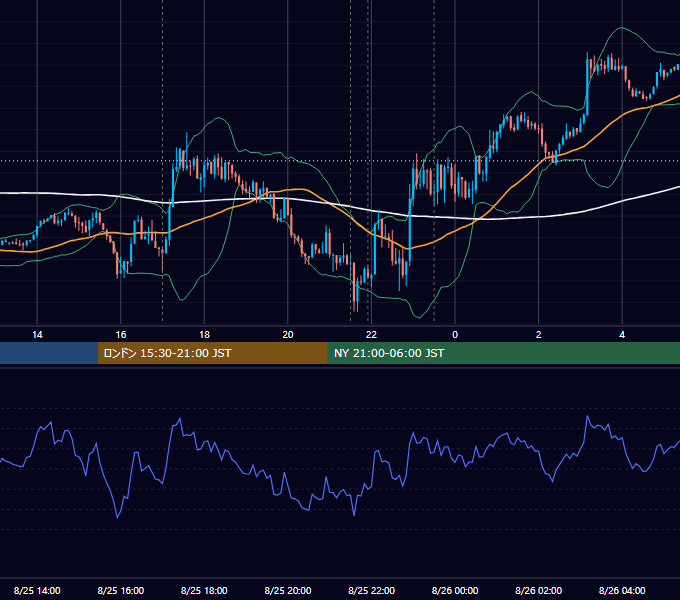Screen dimensions: 680x600
Task: Click the 8/26 00:00 oscillator time label
Action: pos(455,590)
